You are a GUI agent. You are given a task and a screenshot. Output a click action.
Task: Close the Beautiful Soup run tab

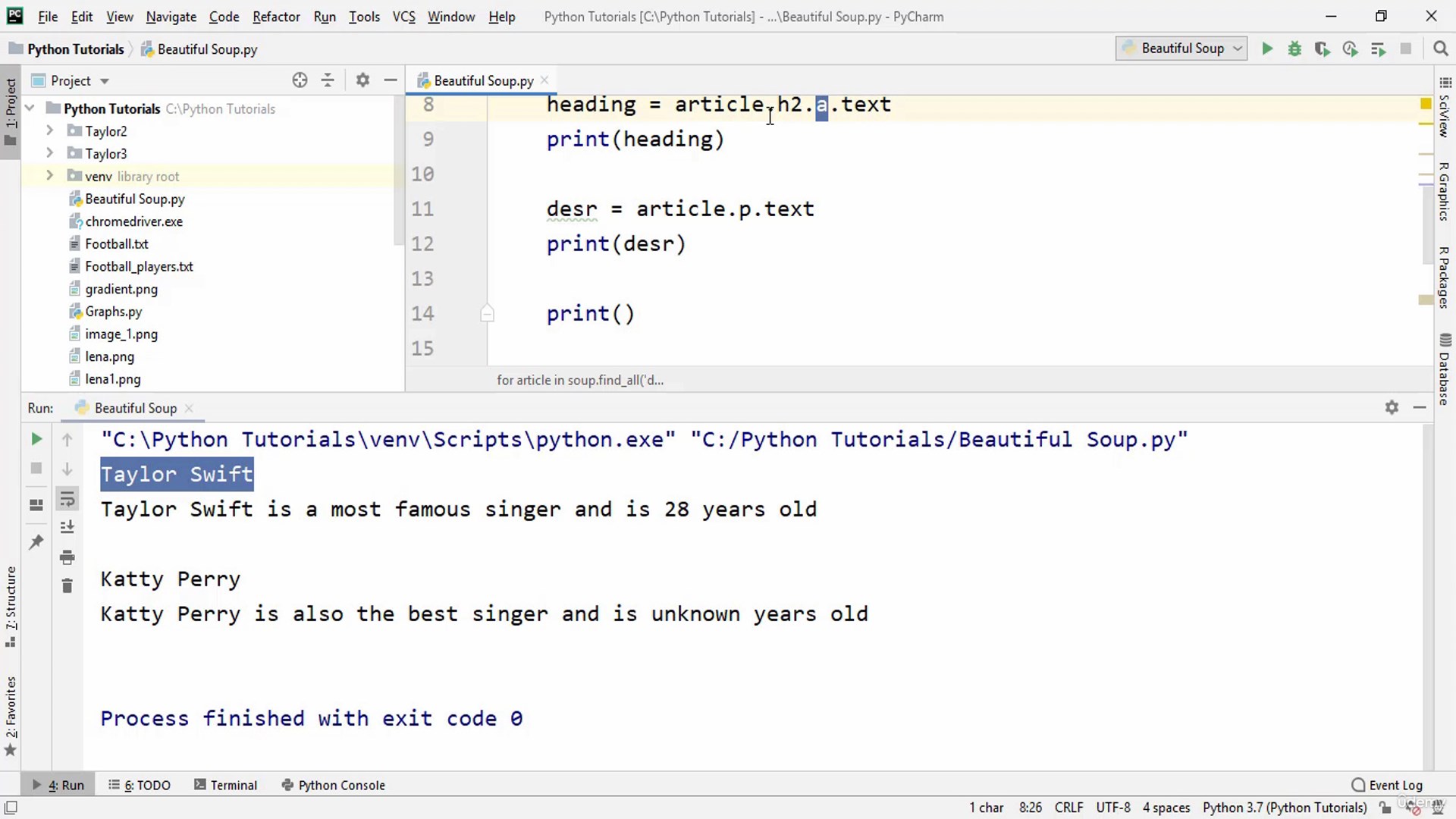189,408
